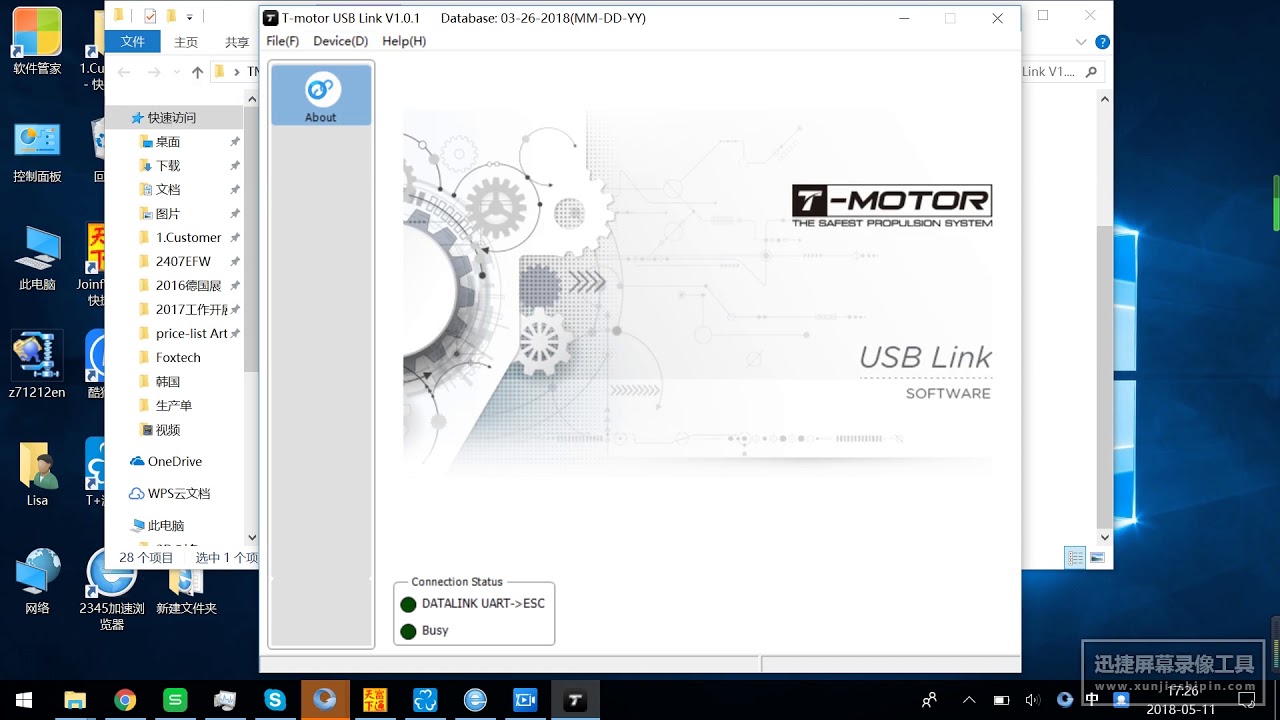The height and width of the screenshot is (720, 1280).
Task: Go up one folder level in Explorer
Action: coord(197,72)
